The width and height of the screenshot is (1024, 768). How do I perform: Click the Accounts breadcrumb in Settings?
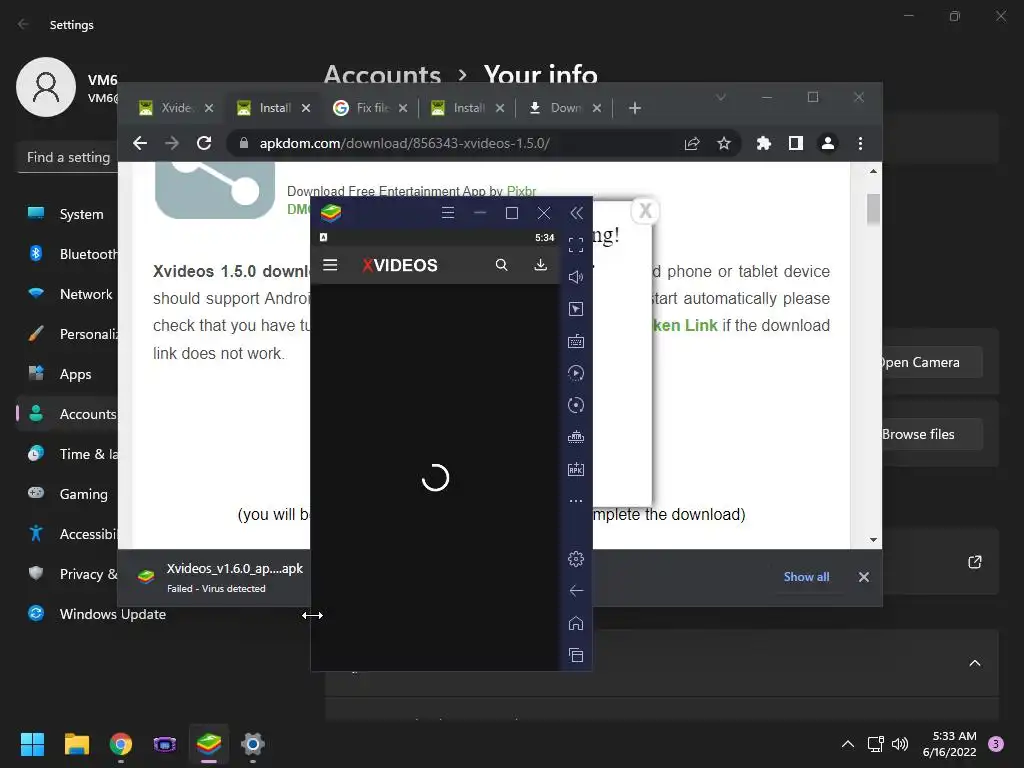pos(382,74)
